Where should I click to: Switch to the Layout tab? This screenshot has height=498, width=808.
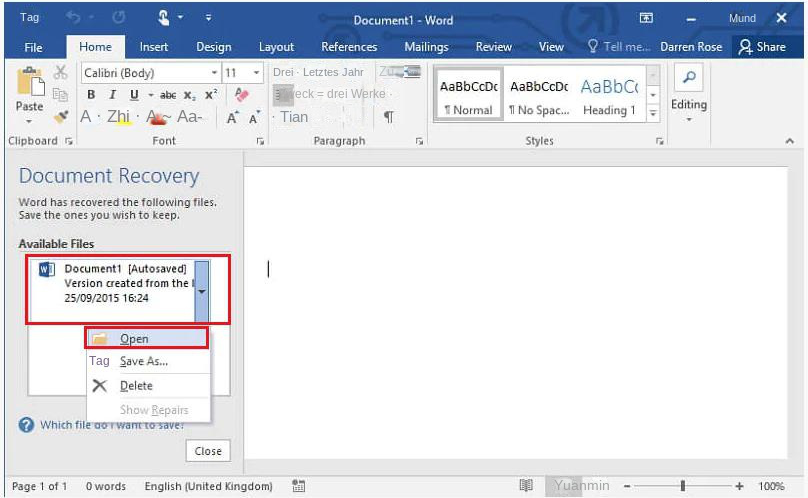276,47
